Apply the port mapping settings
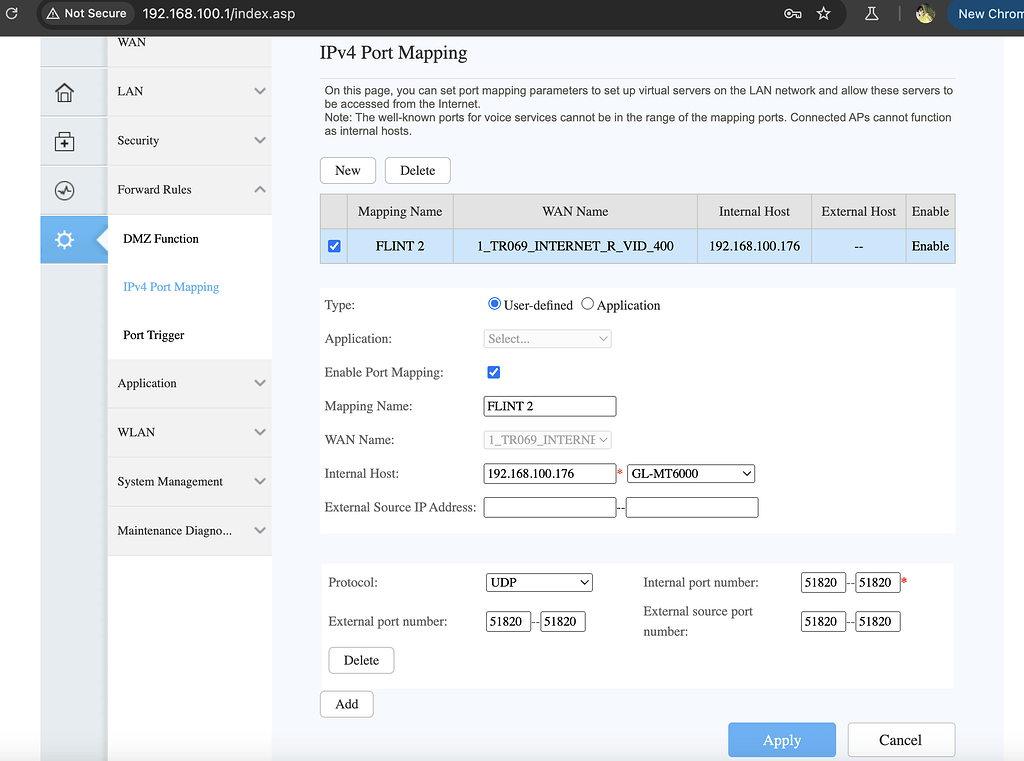The width and height of the screenshot is (1024, 761). [781, 739]
